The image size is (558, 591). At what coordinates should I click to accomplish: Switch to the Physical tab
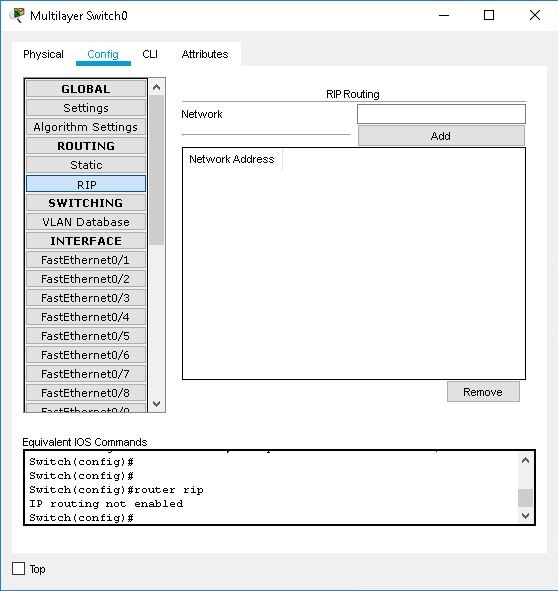(43, 54)
